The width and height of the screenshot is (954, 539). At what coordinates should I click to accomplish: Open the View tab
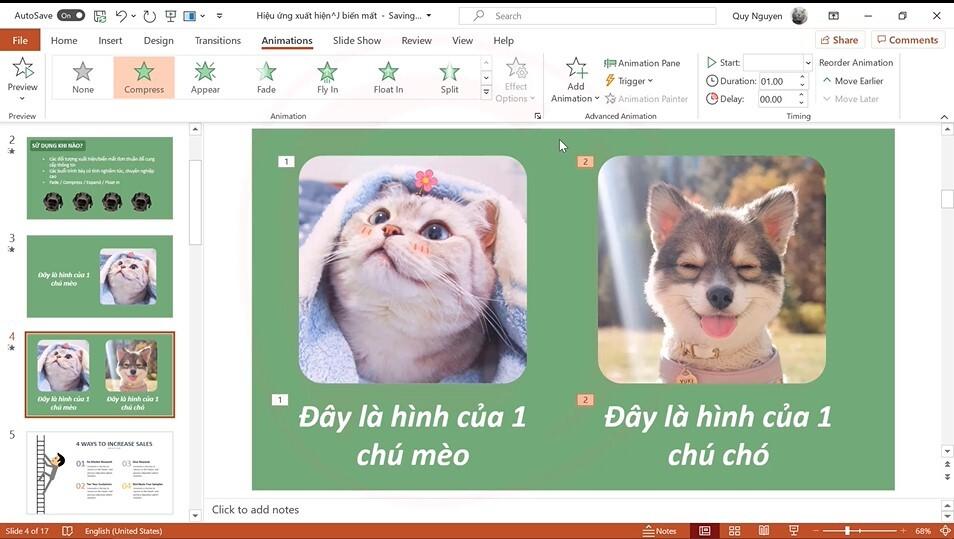(x=462, y=40)
